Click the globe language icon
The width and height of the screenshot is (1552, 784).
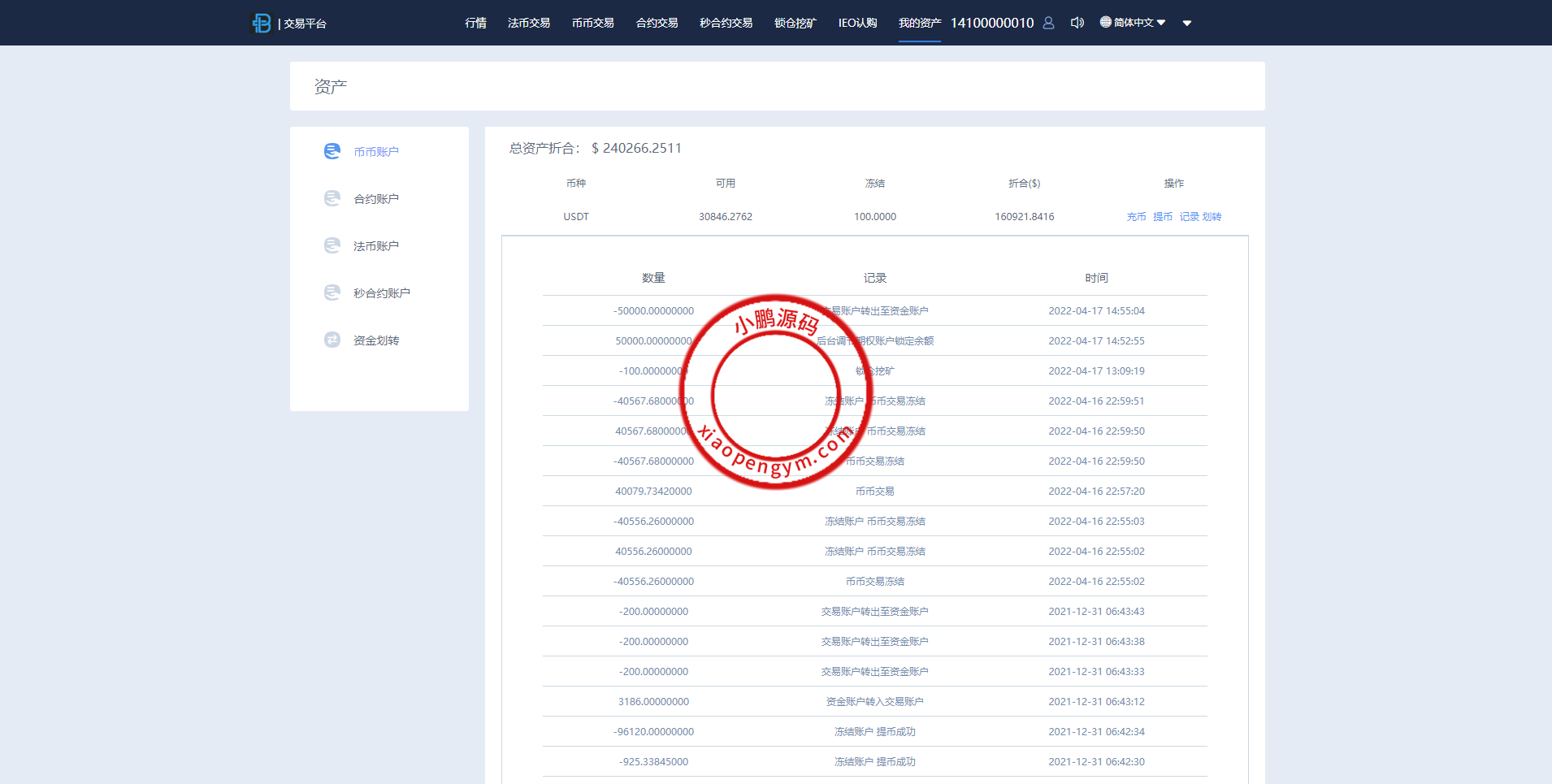pos(1105,22)
